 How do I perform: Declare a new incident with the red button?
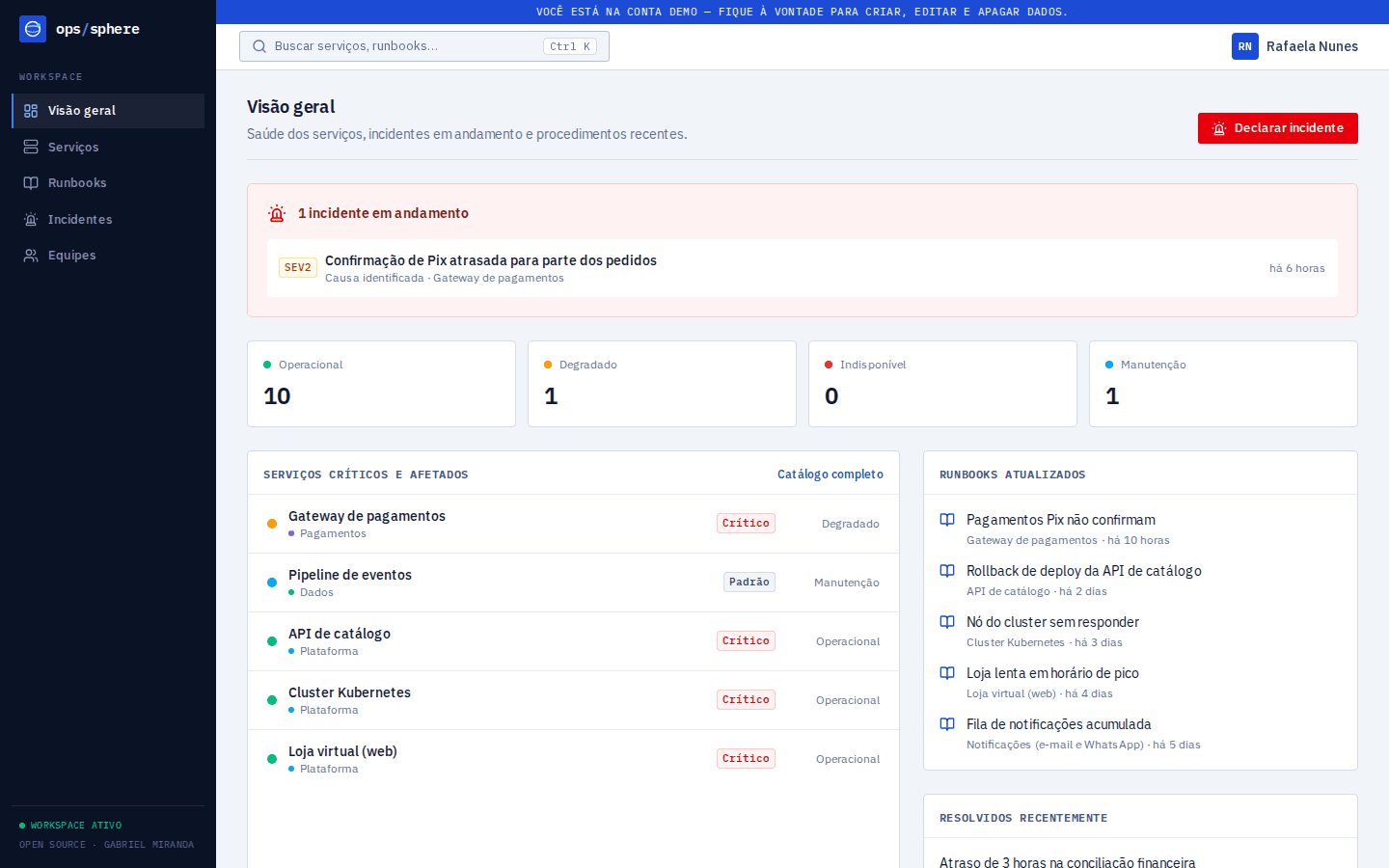point(1278,128)
